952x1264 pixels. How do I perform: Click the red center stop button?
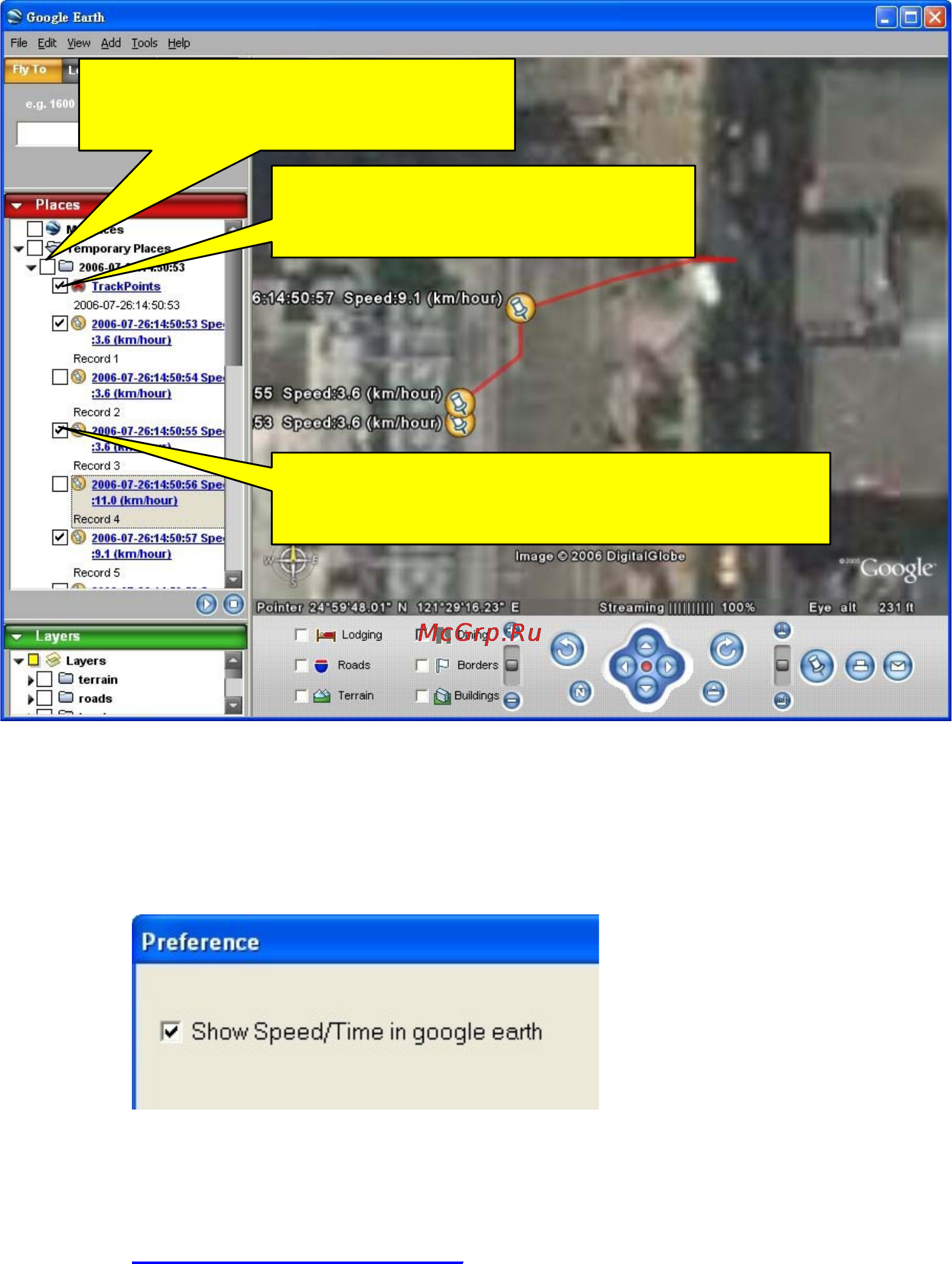[647, 667]
